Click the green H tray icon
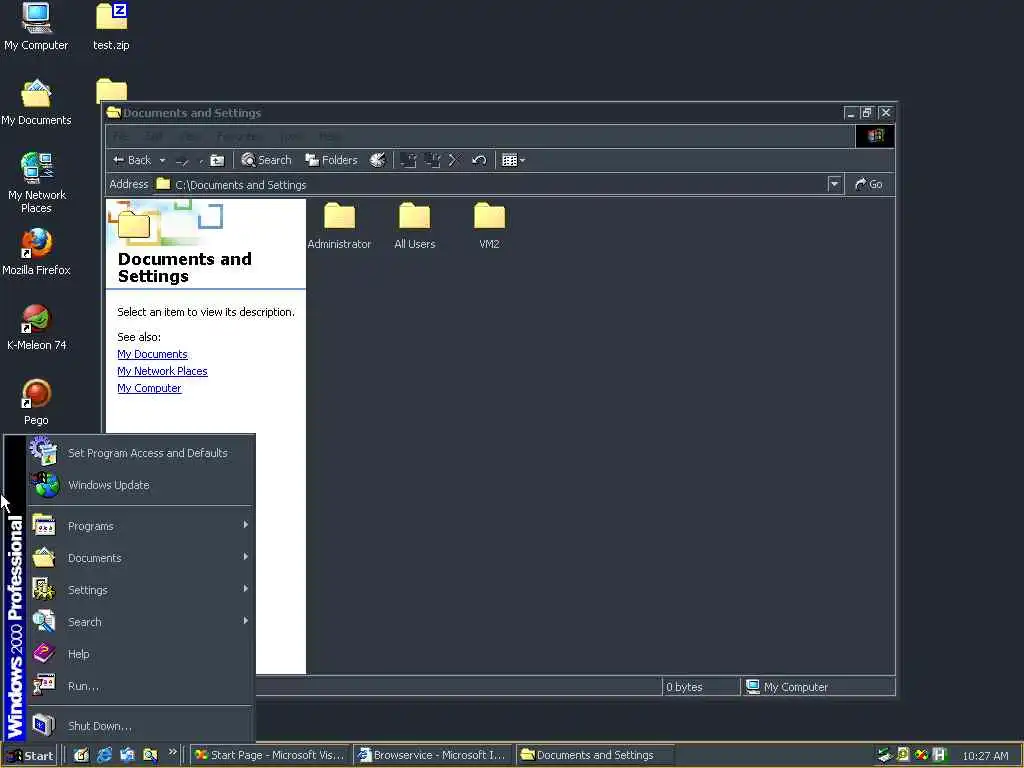Screen dimensions: 1024x768 point(940,755)
